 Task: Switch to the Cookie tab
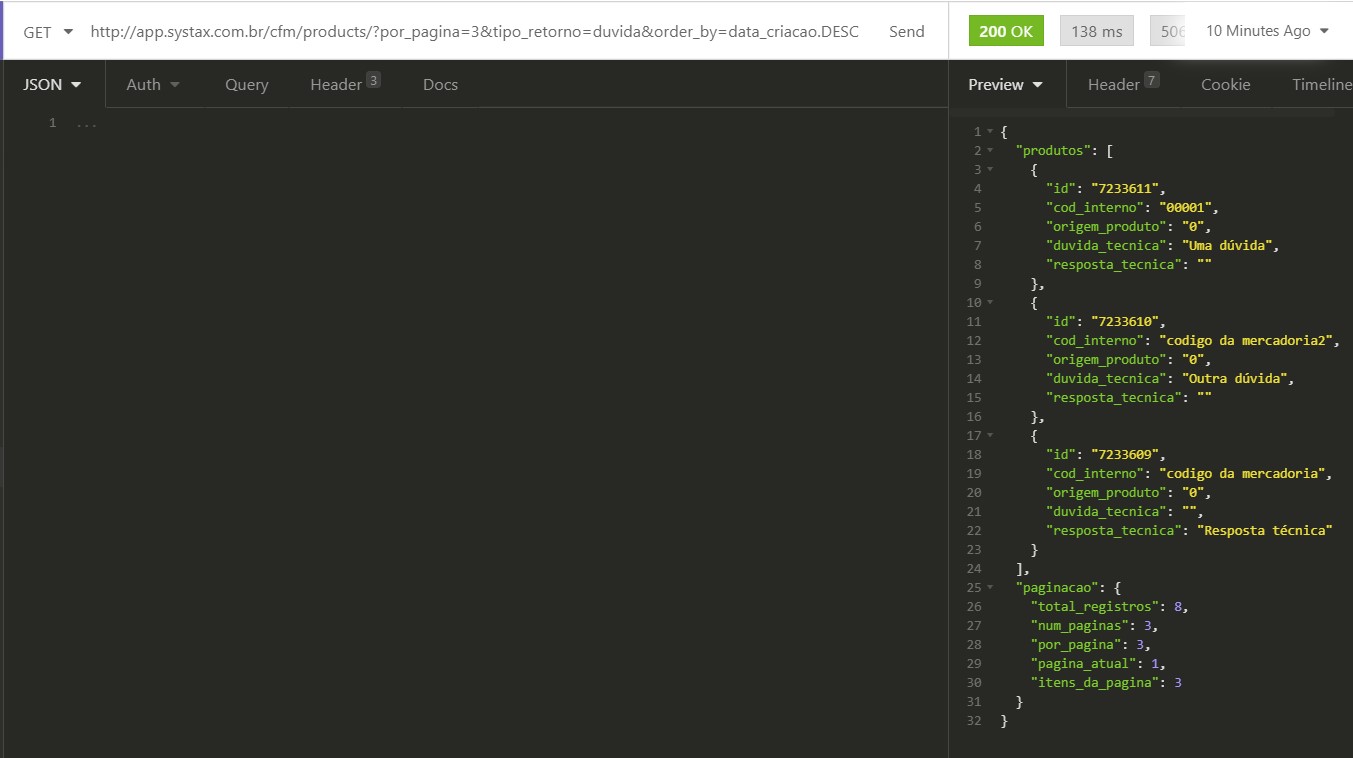click(1225, 85)
